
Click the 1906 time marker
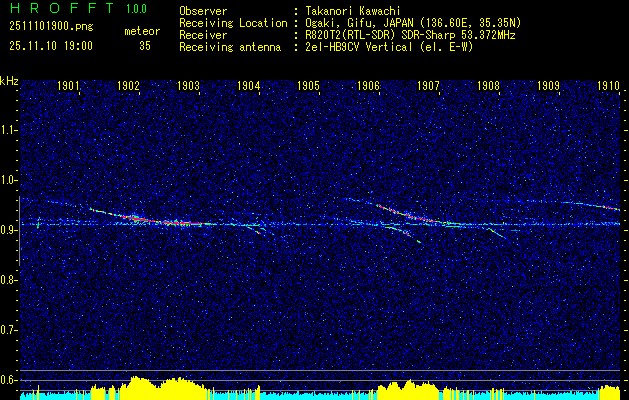coord(368,85)
